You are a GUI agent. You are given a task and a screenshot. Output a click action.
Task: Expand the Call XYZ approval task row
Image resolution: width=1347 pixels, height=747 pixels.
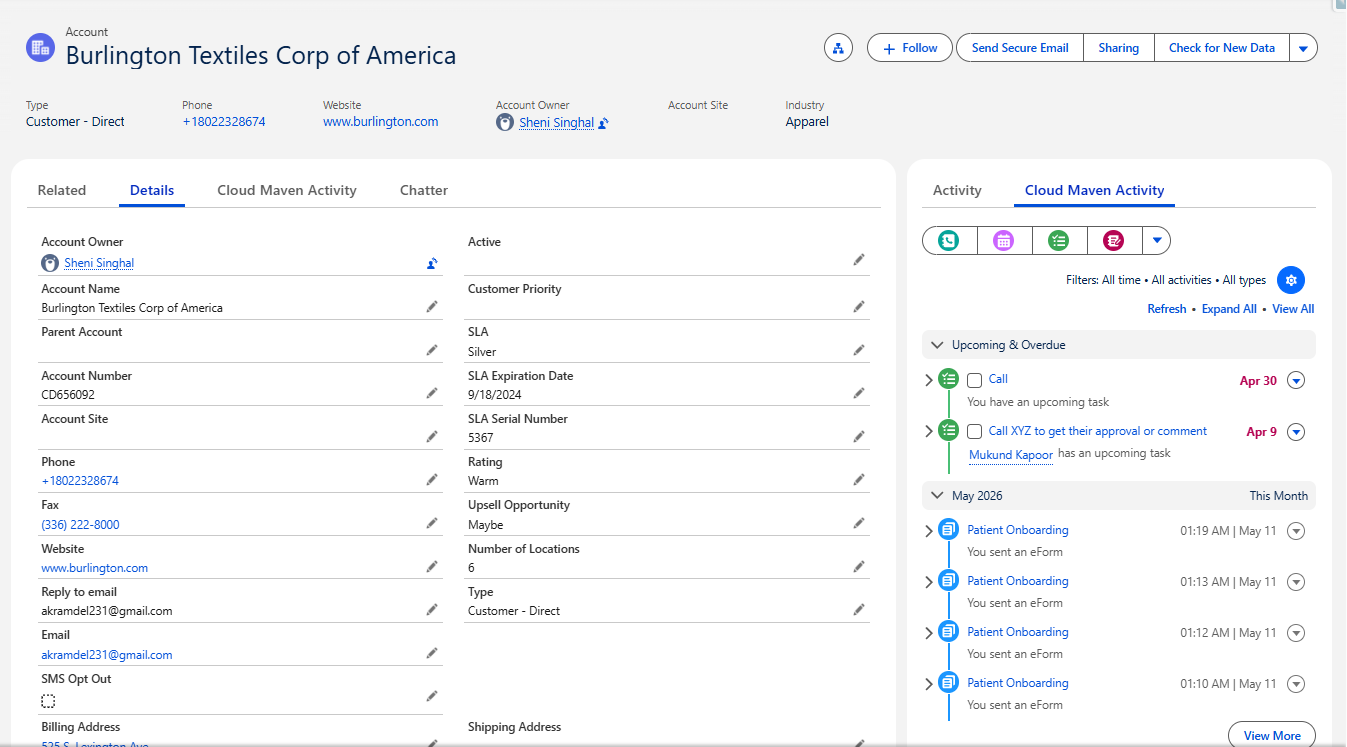tap(929, 432)
